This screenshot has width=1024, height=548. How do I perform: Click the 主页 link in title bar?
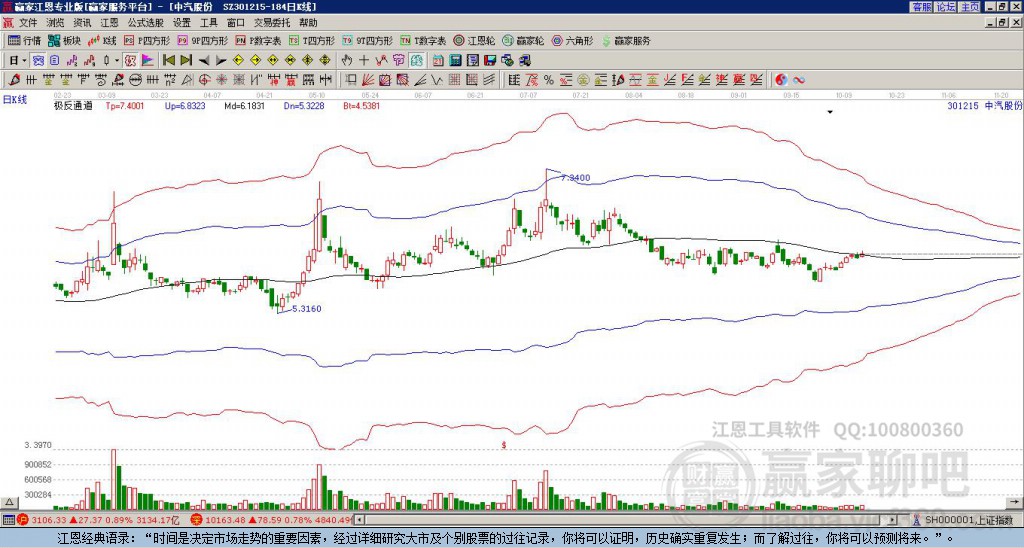[970, 7]
